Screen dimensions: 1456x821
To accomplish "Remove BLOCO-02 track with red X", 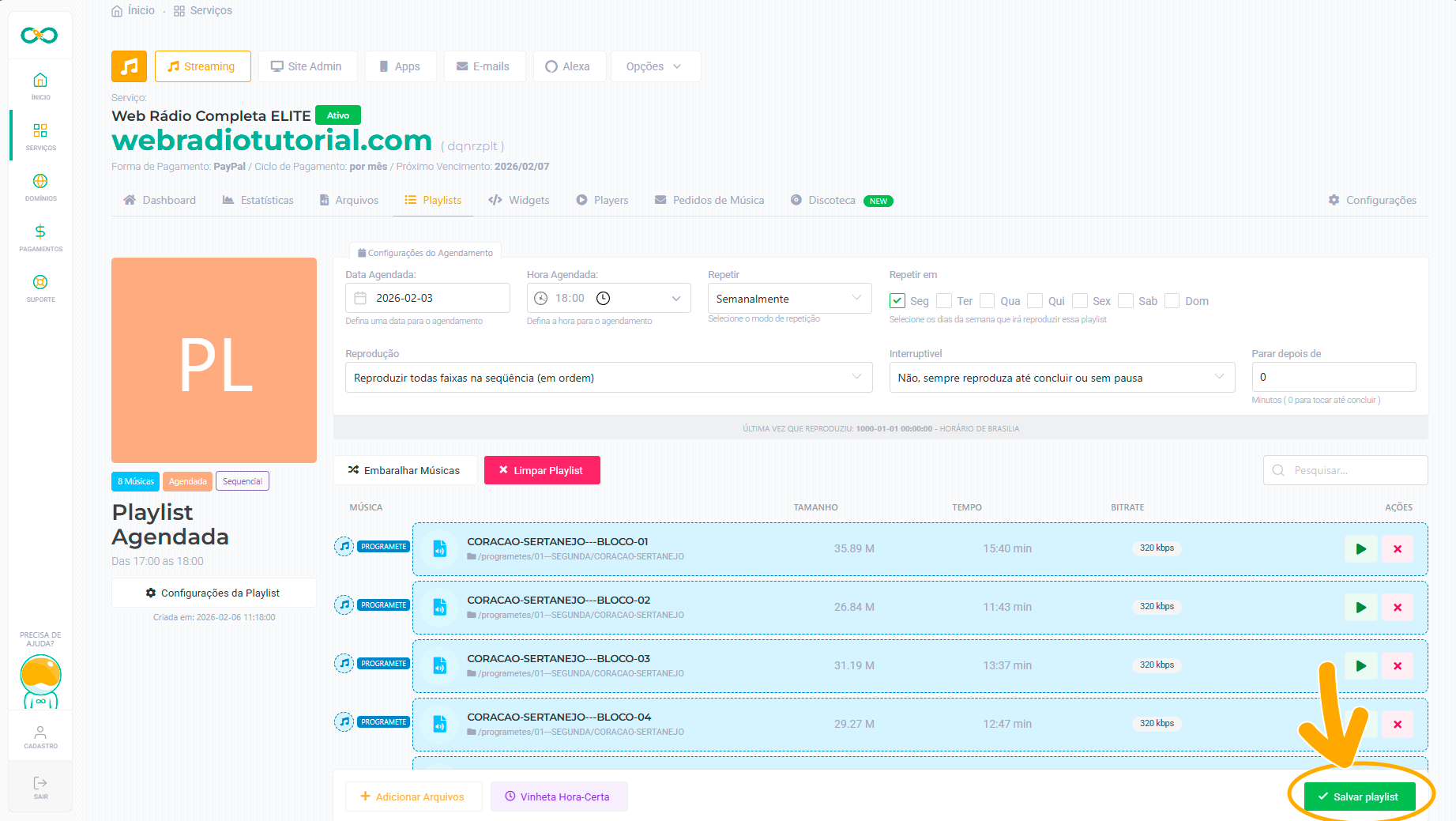I will pyautogui.click(x=1397, y=608).
